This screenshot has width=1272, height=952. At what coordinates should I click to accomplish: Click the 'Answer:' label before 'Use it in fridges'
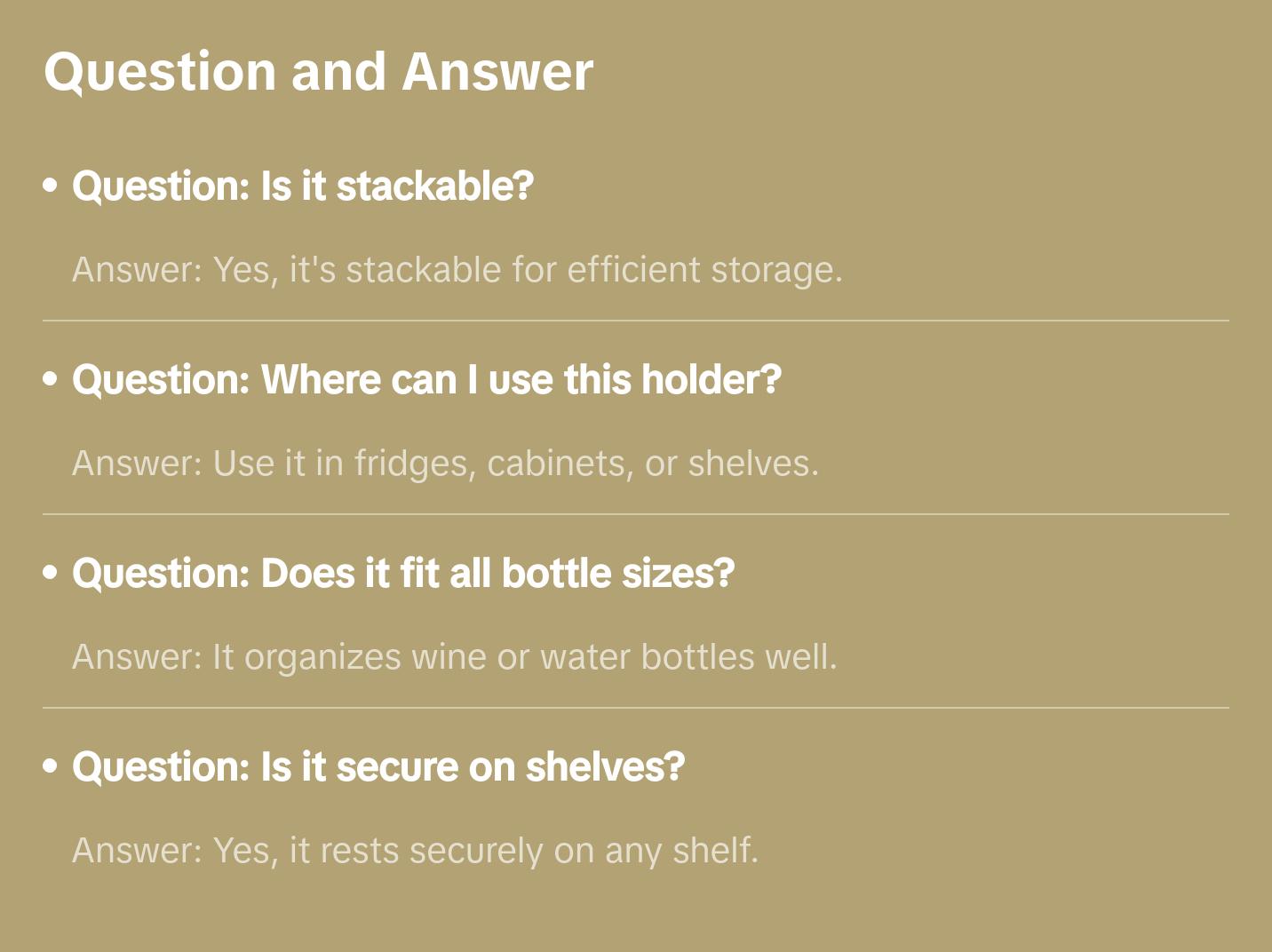point(138,464)
